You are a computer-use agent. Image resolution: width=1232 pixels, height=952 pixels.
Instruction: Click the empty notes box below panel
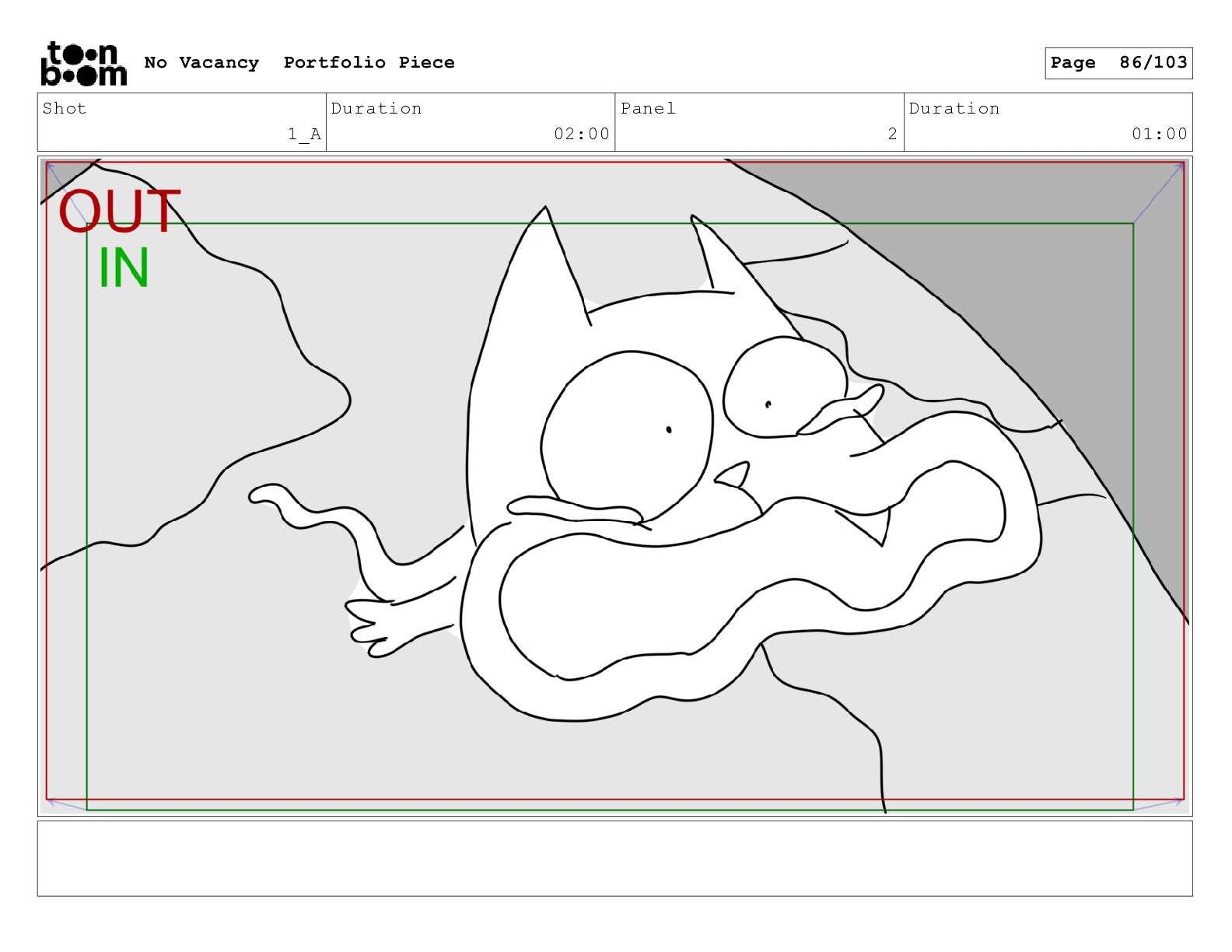point(614,859)
